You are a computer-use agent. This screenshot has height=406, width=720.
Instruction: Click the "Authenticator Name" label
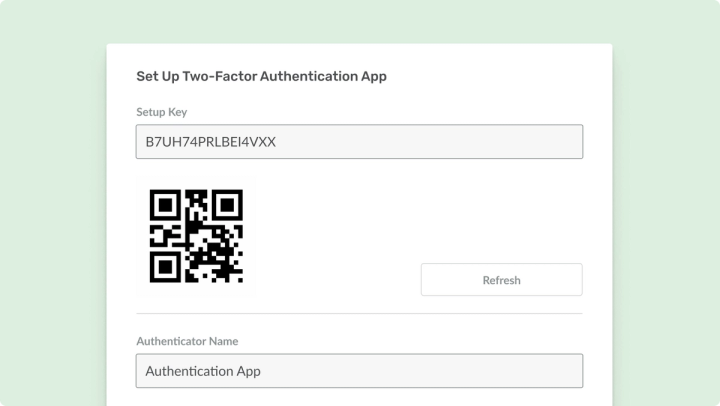(x=187, y=341)
